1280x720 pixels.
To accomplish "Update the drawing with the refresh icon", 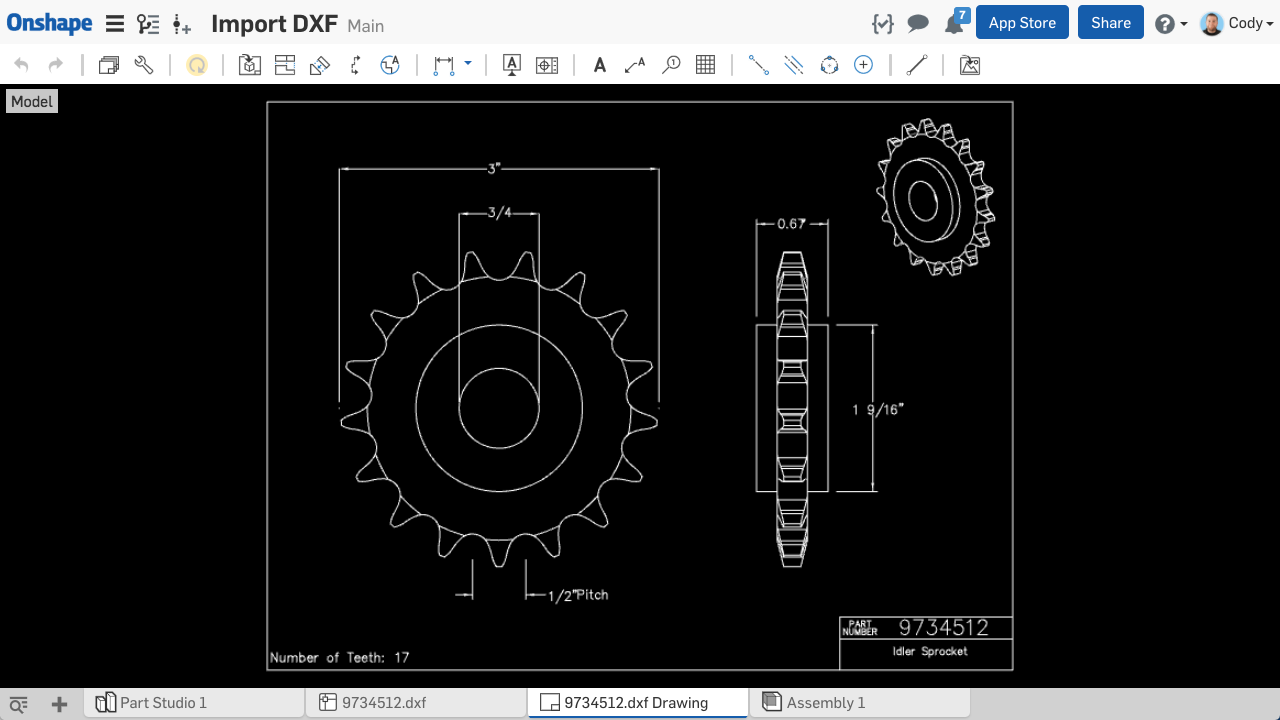I will click(x=197, y=64).
